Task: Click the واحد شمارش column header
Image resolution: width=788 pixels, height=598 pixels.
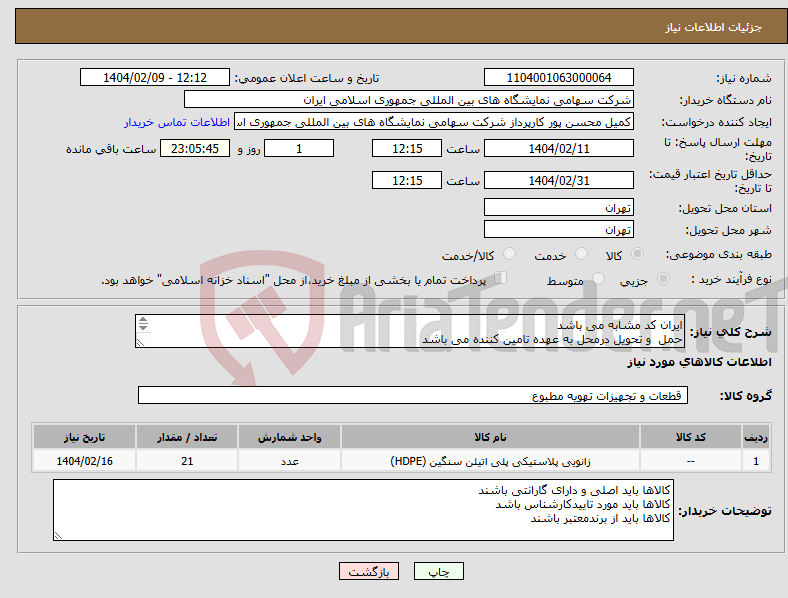Action: pyautogui.click(x=289, y=437)
